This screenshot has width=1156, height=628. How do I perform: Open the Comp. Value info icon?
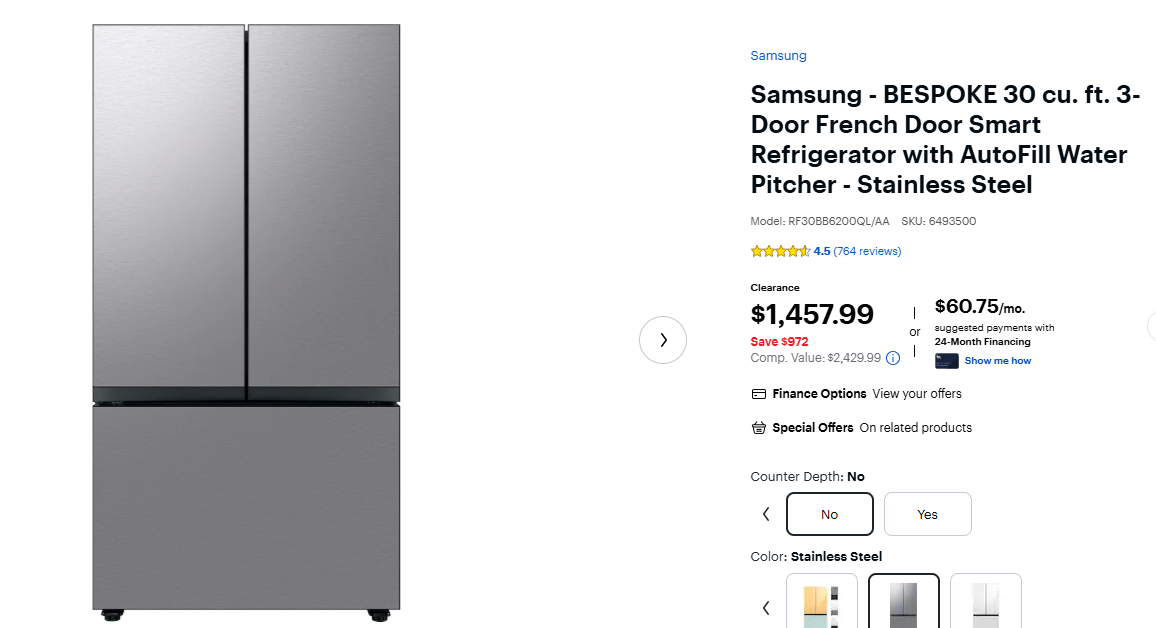pyautogui.click(x=893, y=358)
